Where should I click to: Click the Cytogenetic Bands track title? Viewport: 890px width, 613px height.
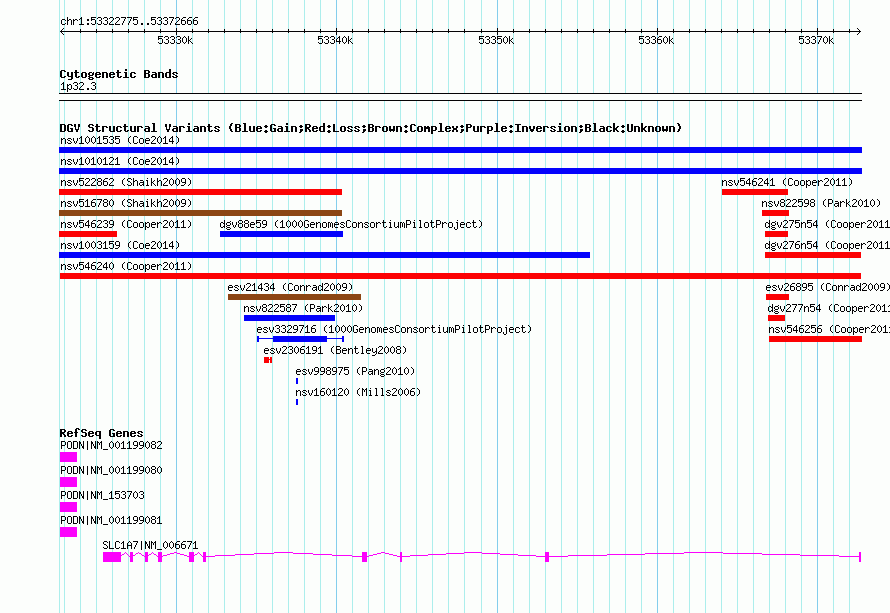[x=119, y=74]
